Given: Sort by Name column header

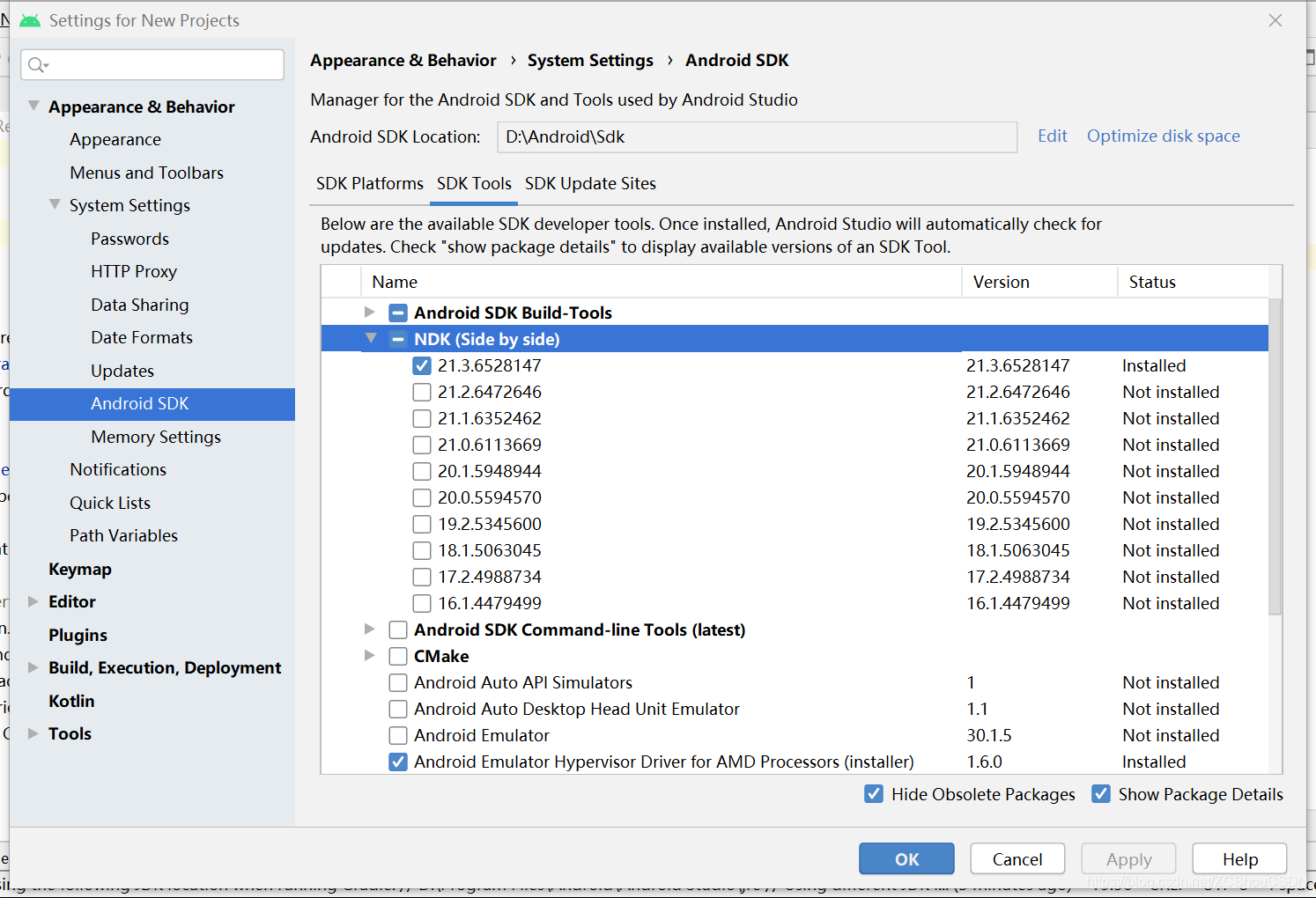Looking at the screenshot, I should 662,282.
